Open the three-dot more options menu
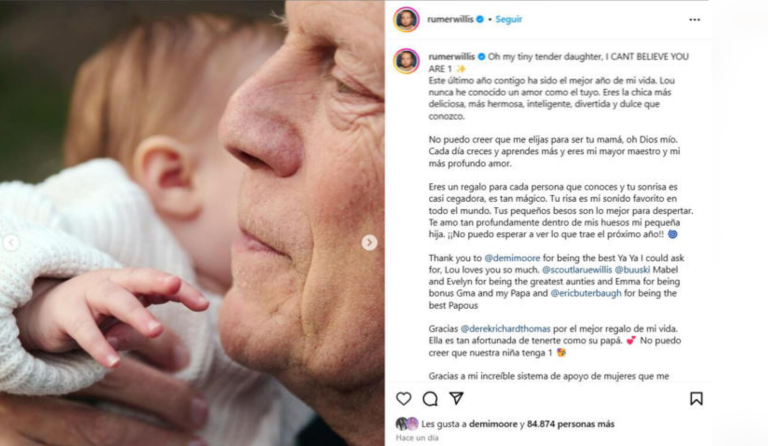768x446 pixels. (695, 19)
